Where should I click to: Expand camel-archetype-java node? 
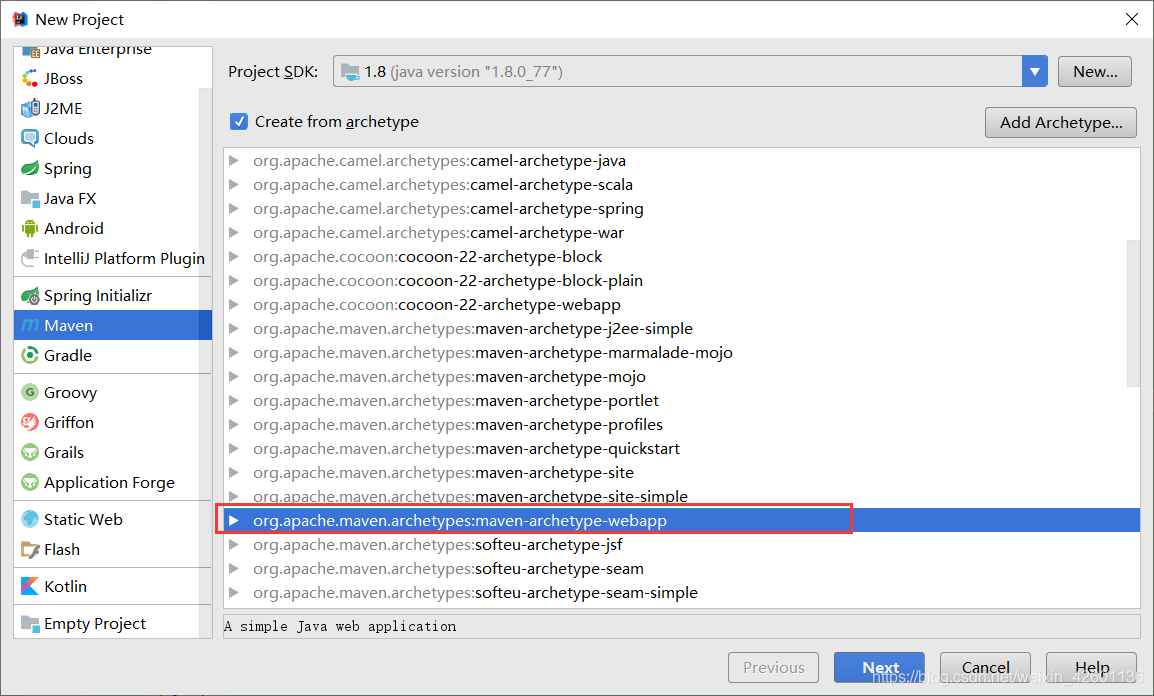pyautogui.click(x=234, y=160)
